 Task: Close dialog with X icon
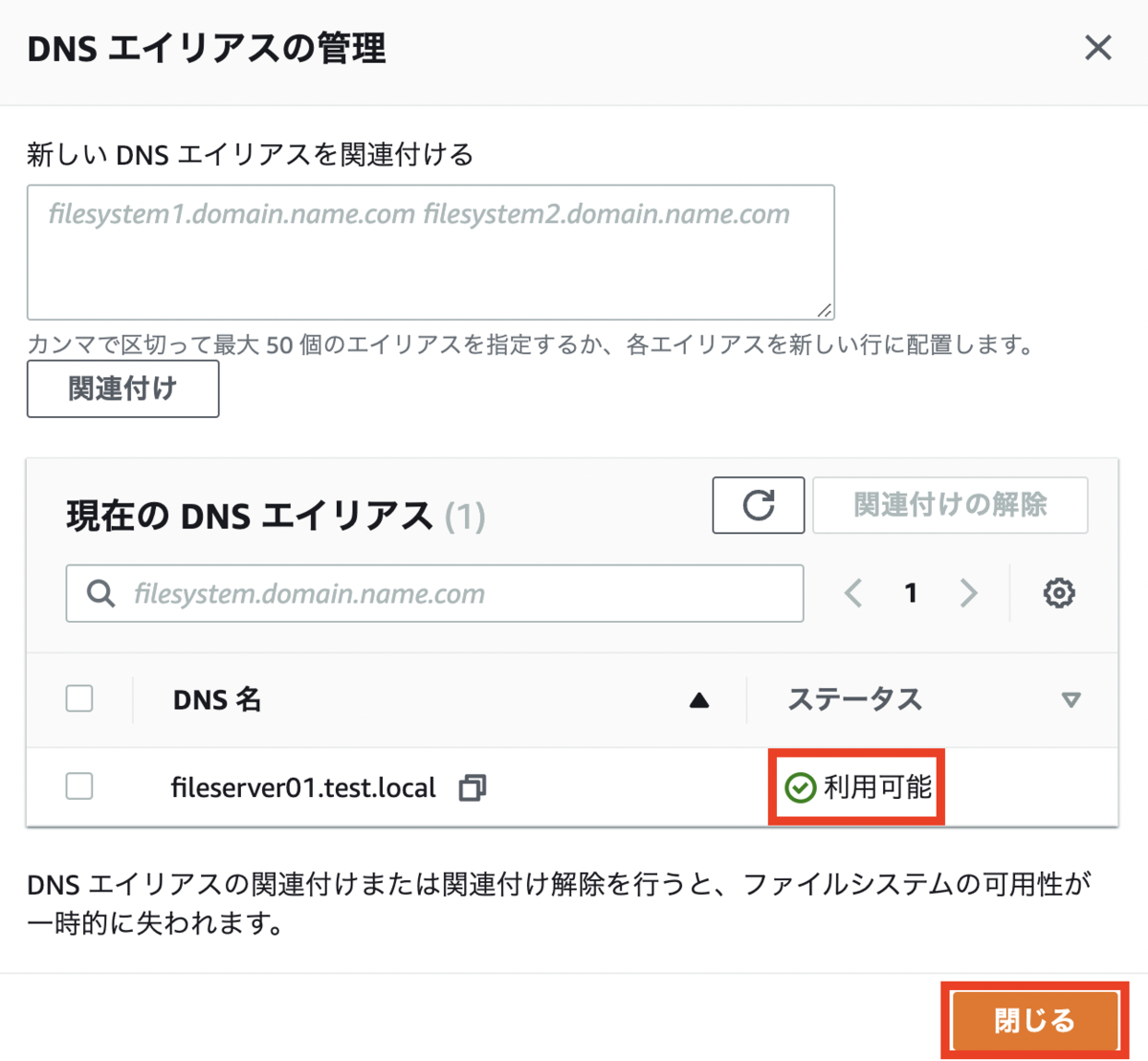(1098, 48)
